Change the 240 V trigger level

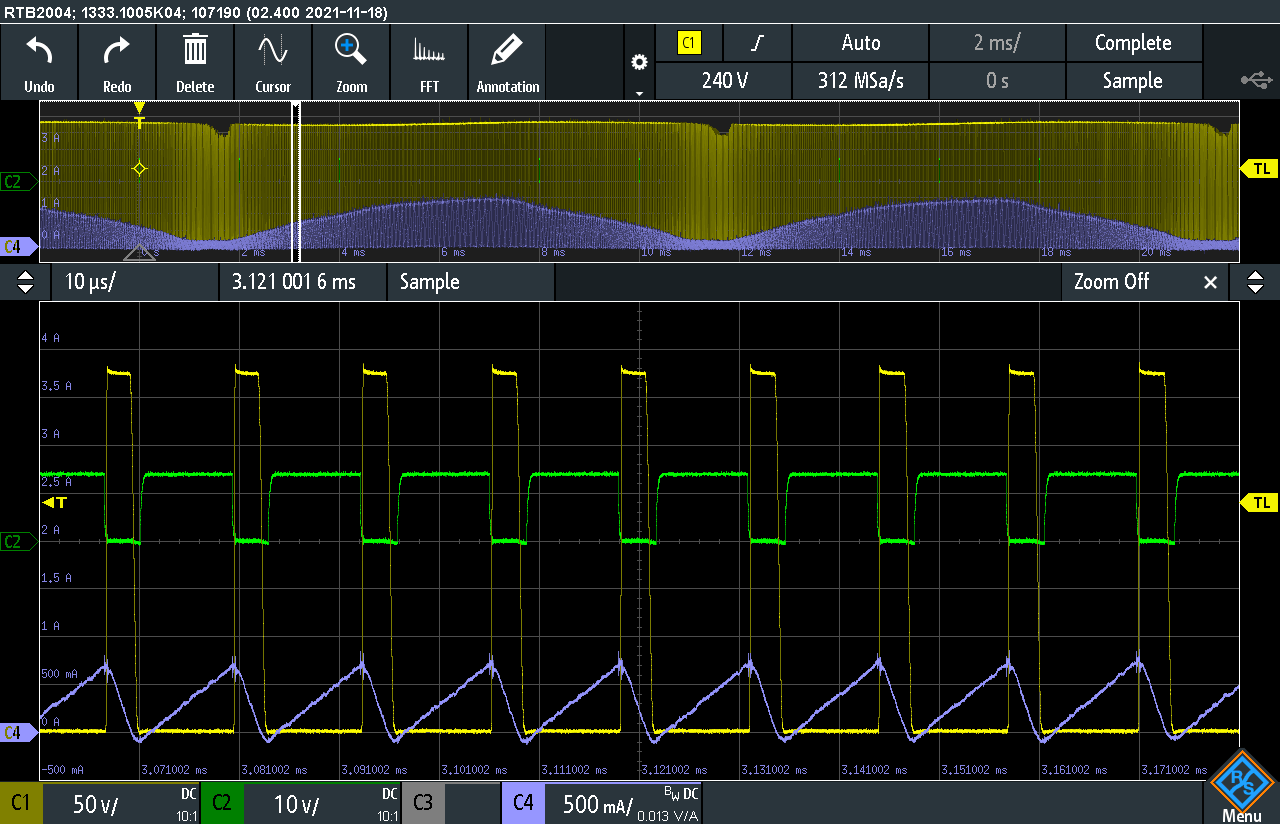point(724,81)
